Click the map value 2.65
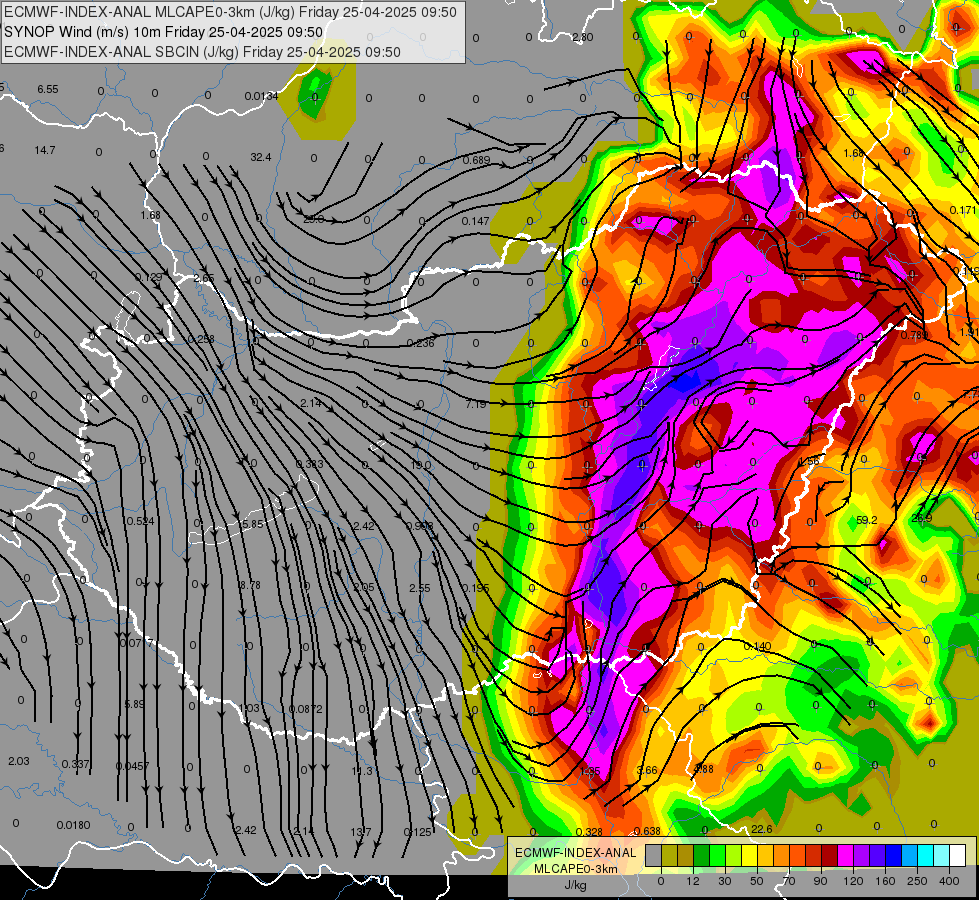Viewport: 979px width, 900px height. click(204, 278)
